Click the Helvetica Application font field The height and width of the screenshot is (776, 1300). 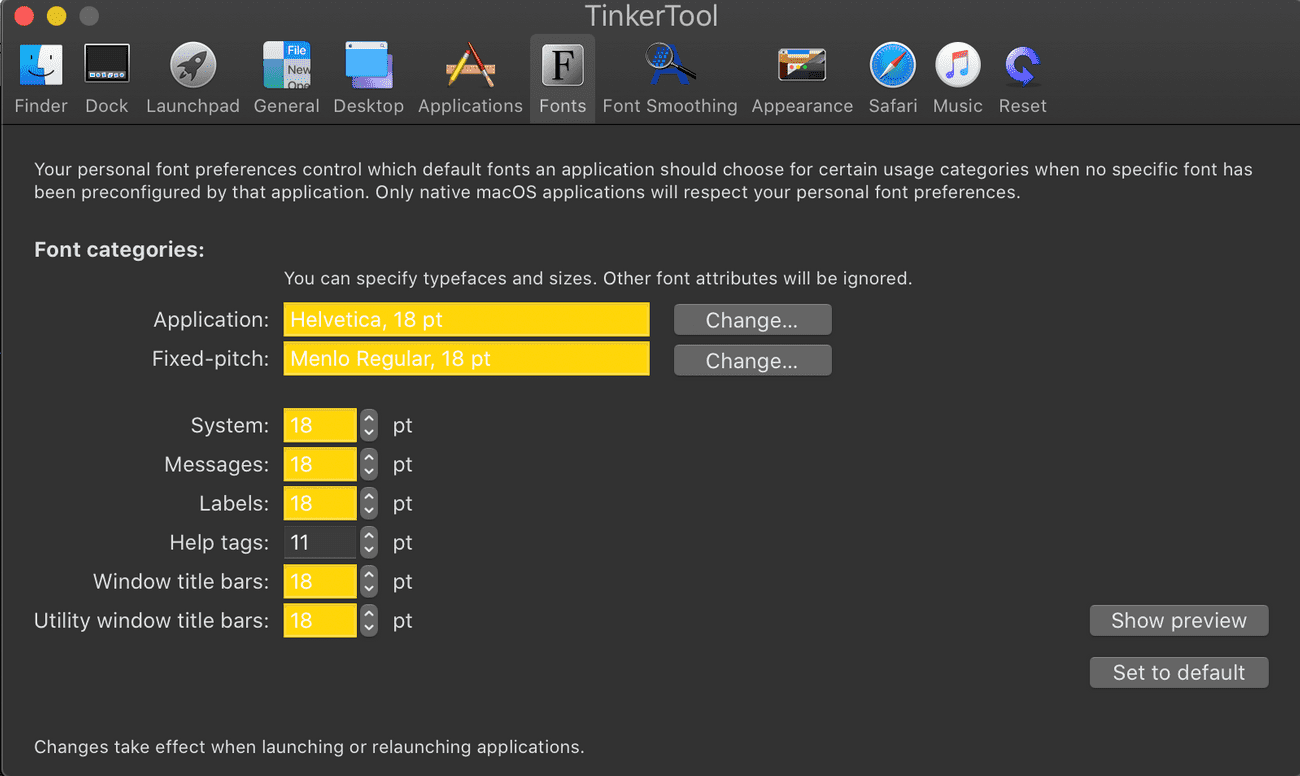pyautogui.click(x=466, y=319)
